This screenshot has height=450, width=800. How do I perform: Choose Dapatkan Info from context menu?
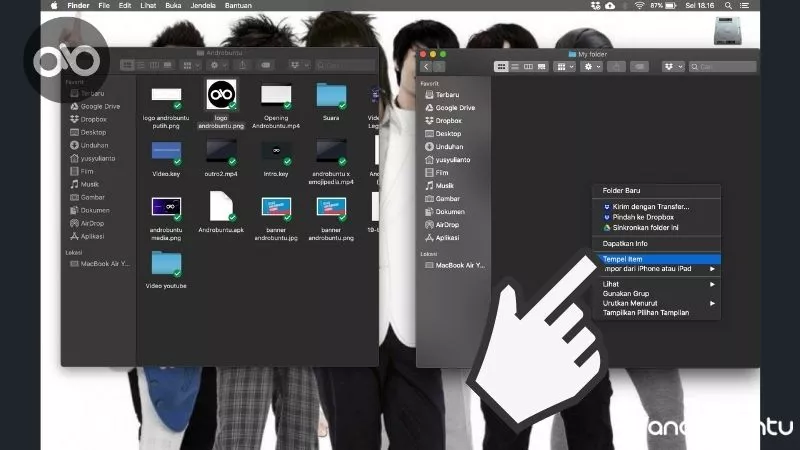coord(657,244)
